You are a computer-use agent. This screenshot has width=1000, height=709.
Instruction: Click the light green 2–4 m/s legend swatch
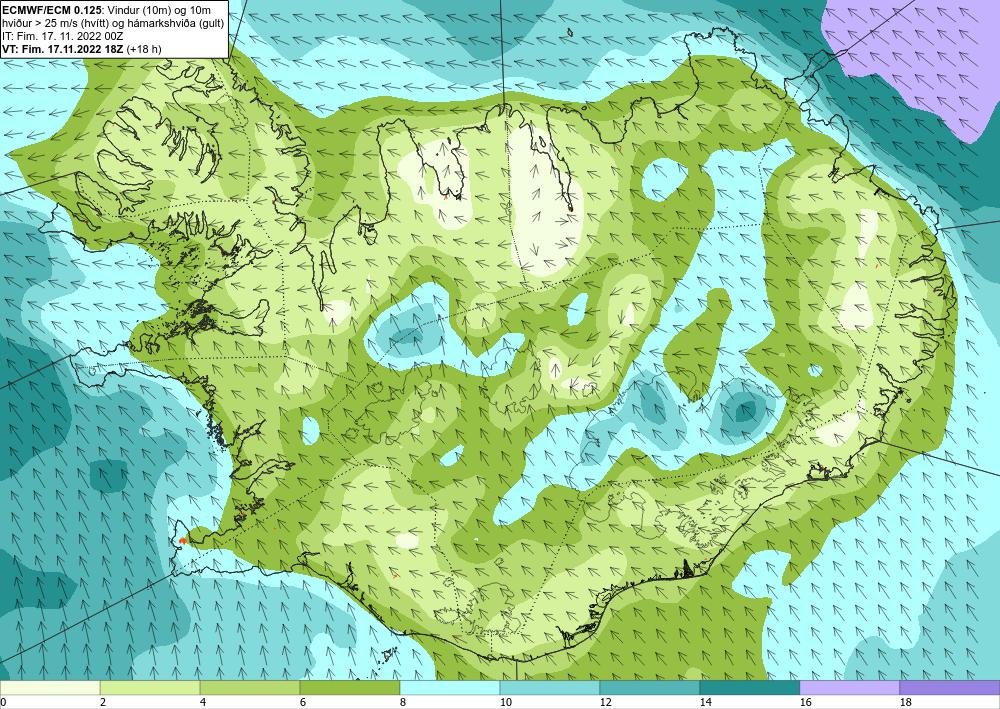point(150,687)
